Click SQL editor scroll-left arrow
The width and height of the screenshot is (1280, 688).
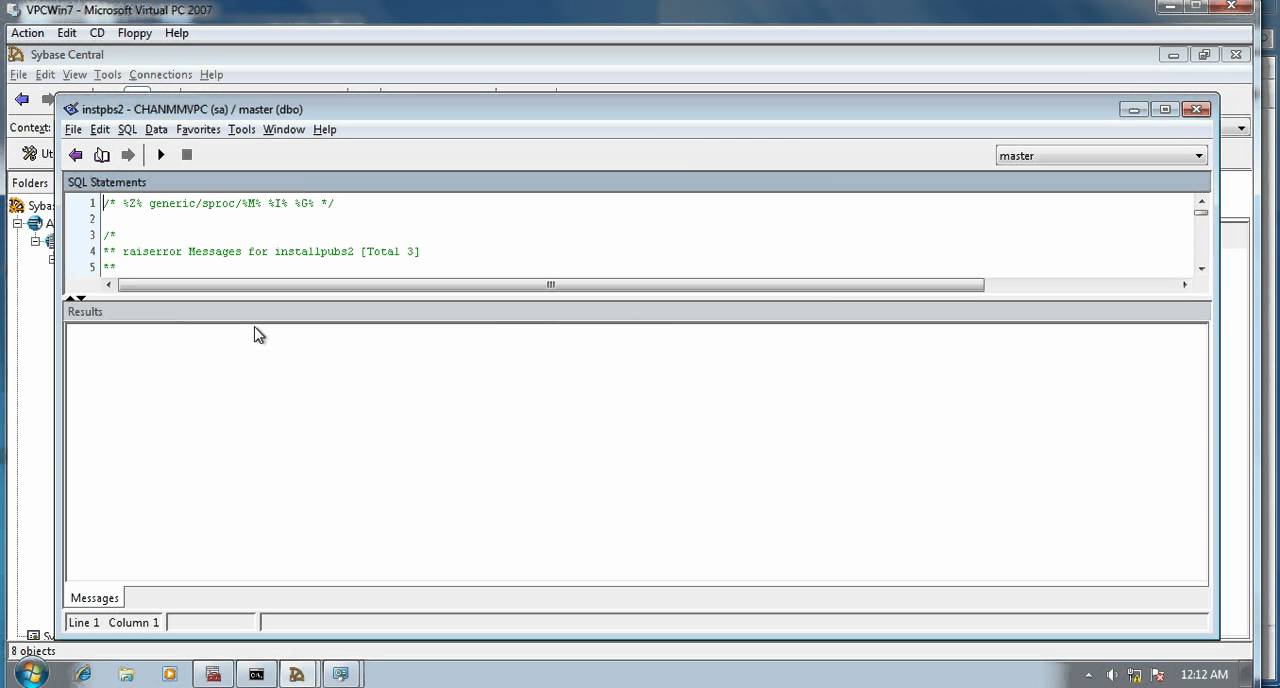[109, 285]
